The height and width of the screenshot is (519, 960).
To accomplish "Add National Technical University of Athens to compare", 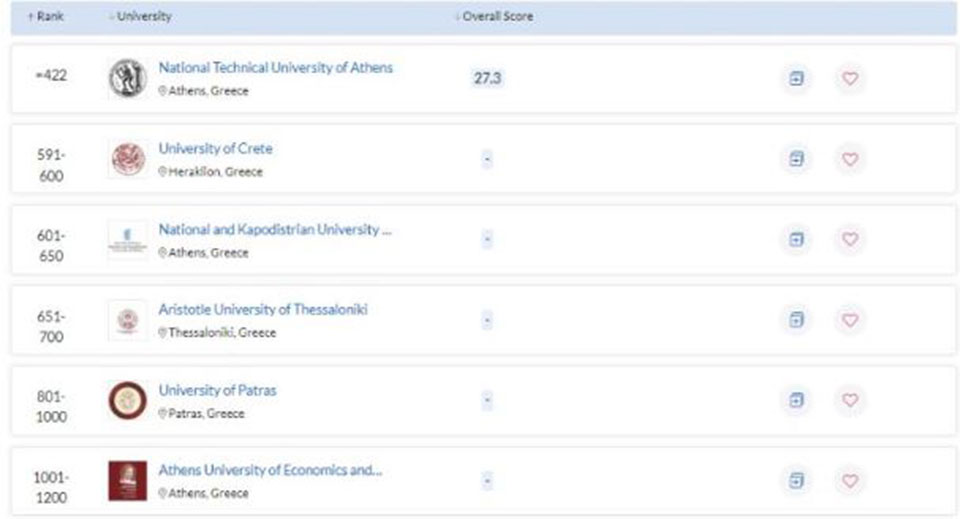I will click(796, 78).
